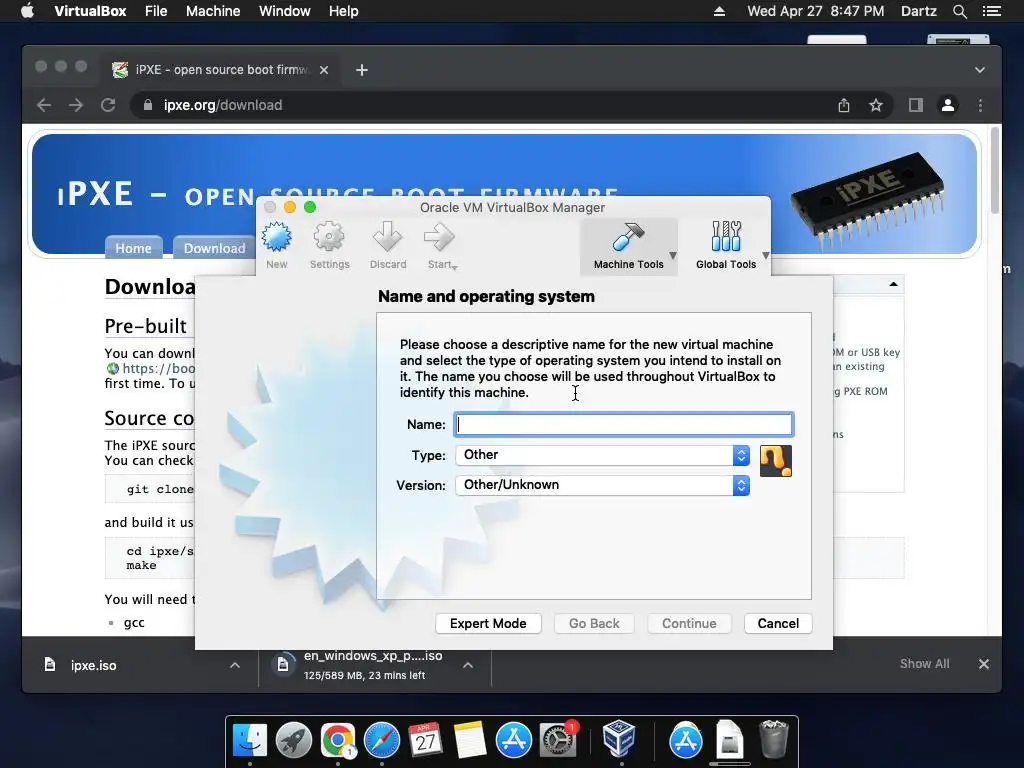Open Safari compass icon in dock

pos(382,740)
